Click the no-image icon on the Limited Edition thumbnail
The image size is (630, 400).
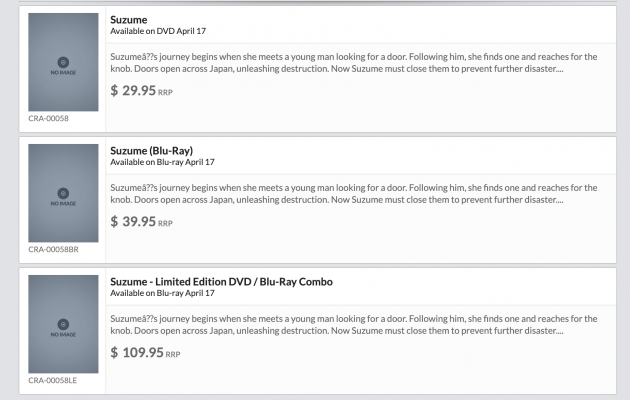63,324
